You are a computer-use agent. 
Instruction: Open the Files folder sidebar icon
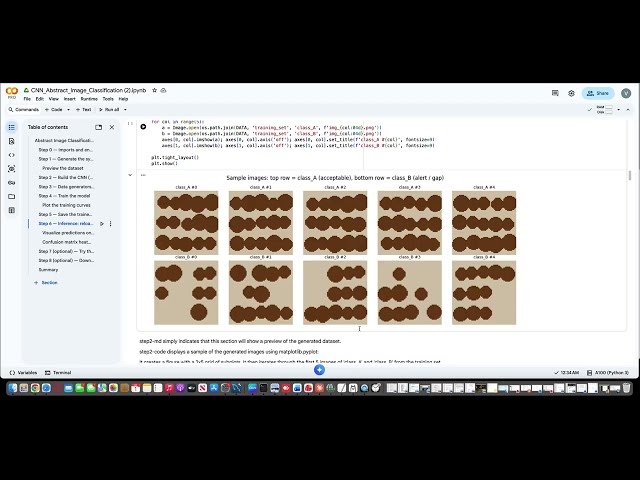[11, 196]
